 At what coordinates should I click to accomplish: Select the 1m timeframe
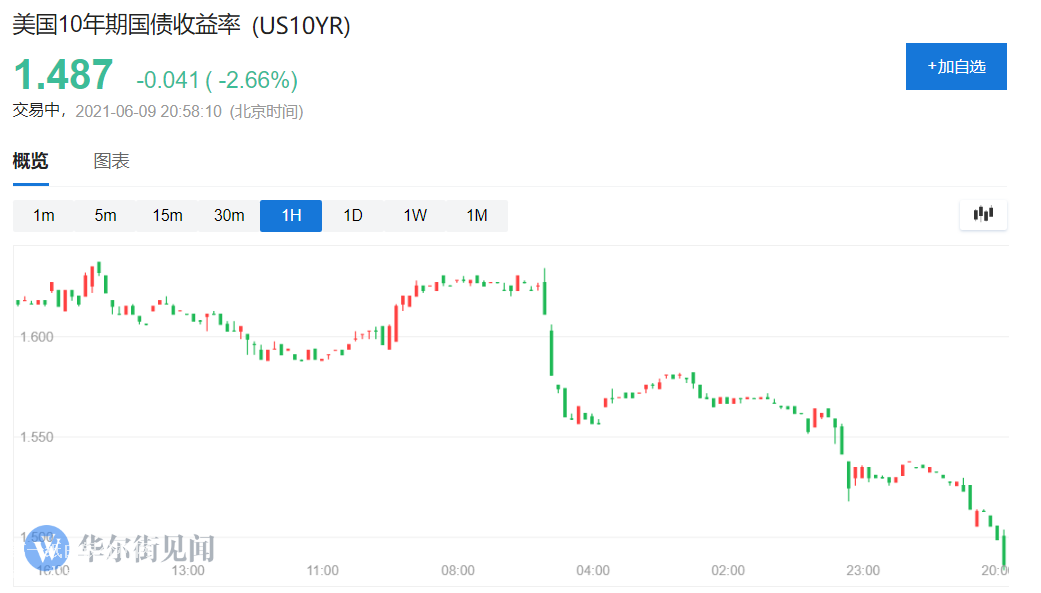point(43,216)
